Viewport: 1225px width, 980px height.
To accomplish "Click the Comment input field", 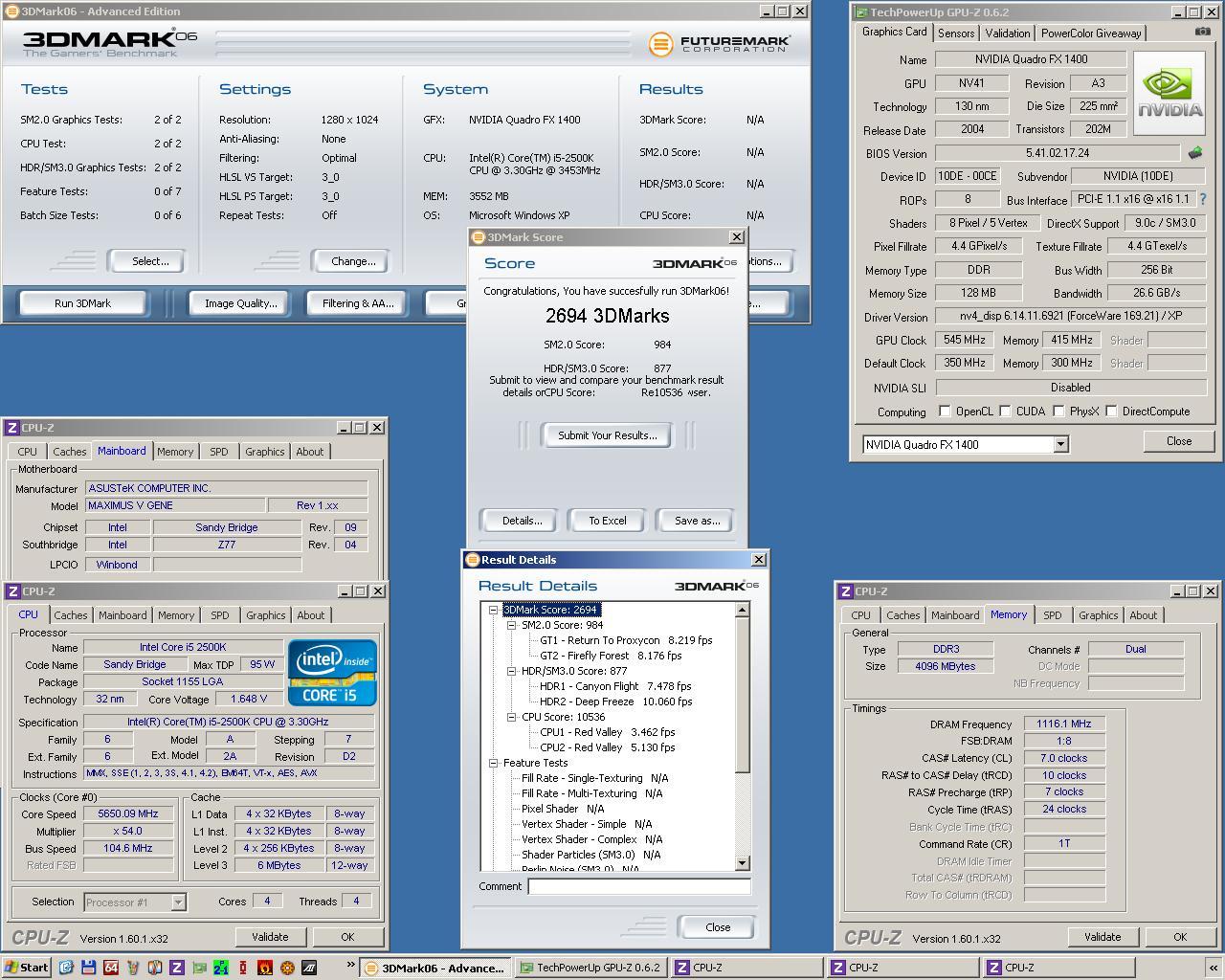I will pos(639,886).
